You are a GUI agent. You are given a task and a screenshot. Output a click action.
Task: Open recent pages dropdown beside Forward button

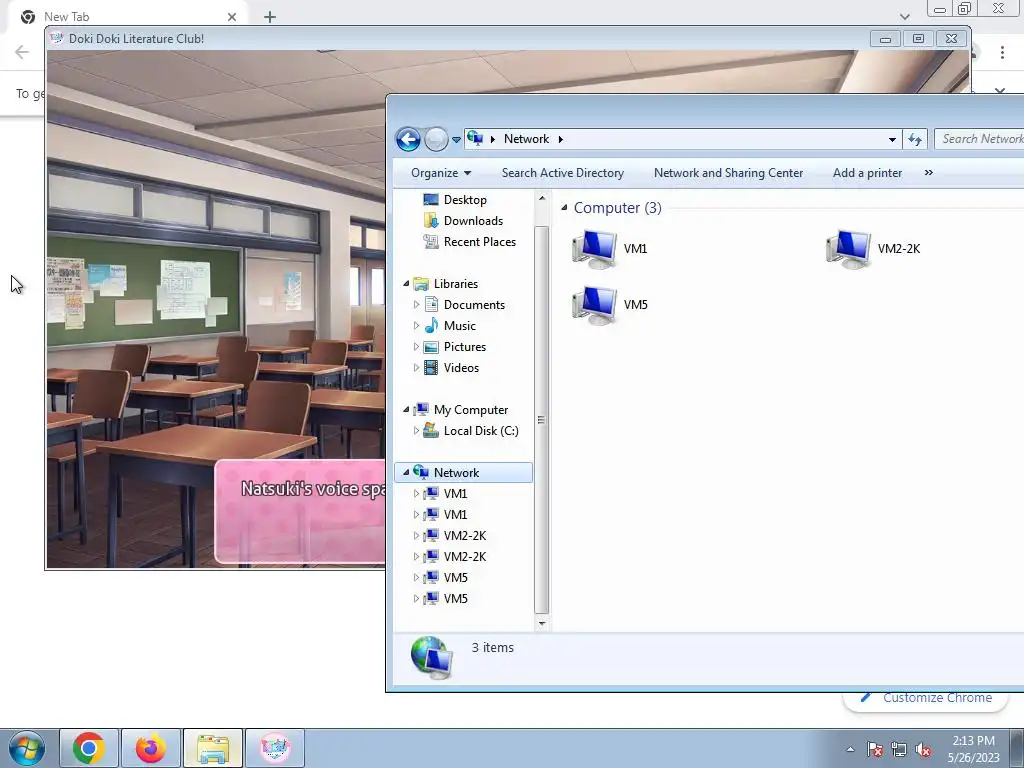pos(456,140)
